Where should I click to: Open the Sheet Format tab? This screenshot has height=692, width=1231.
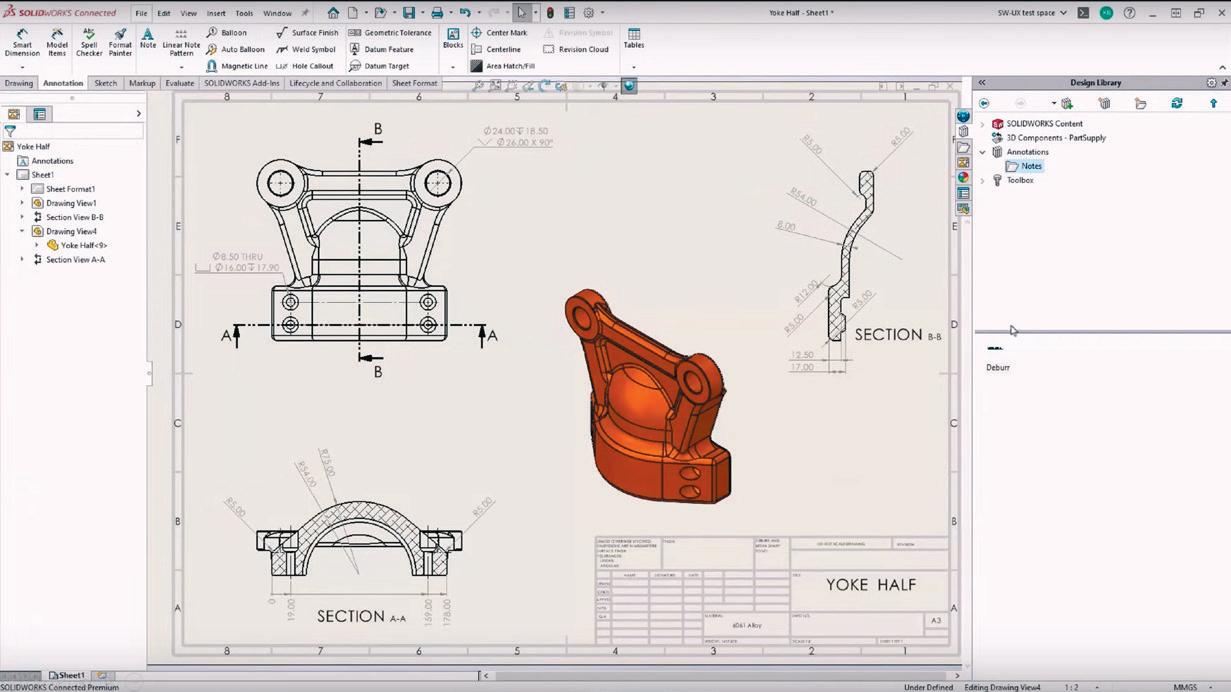click(x=415, y=83)
